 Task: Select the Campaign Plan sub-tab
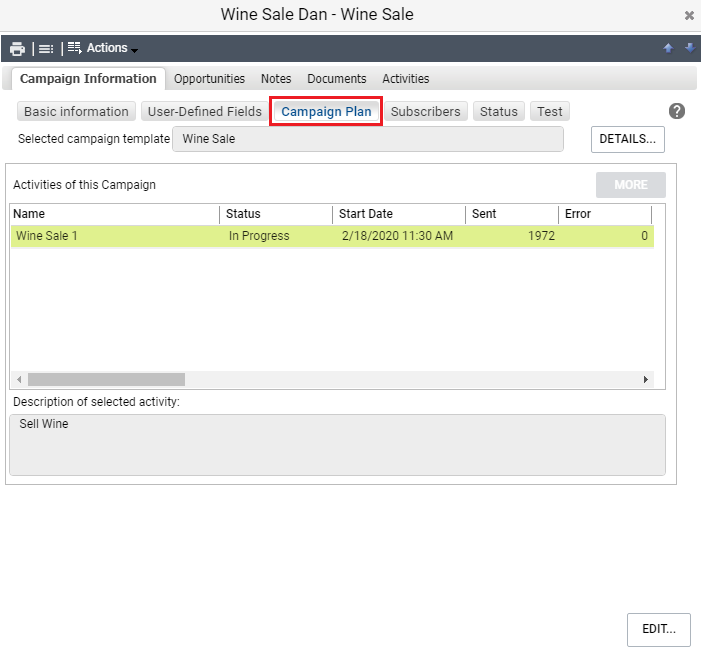326,111
